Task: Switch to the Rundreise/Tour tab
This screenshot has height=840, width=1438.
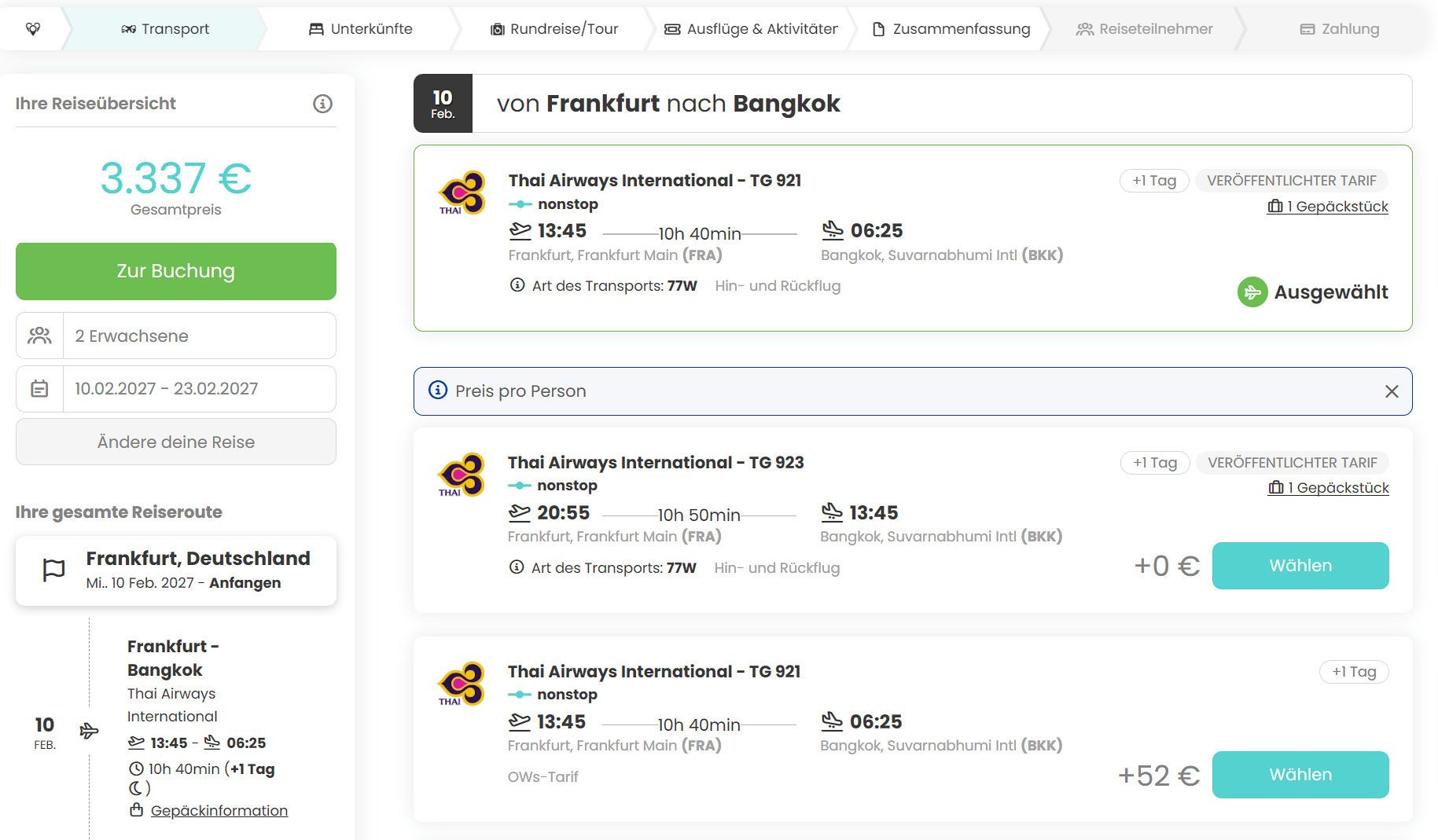Action: tap(554, 29)
